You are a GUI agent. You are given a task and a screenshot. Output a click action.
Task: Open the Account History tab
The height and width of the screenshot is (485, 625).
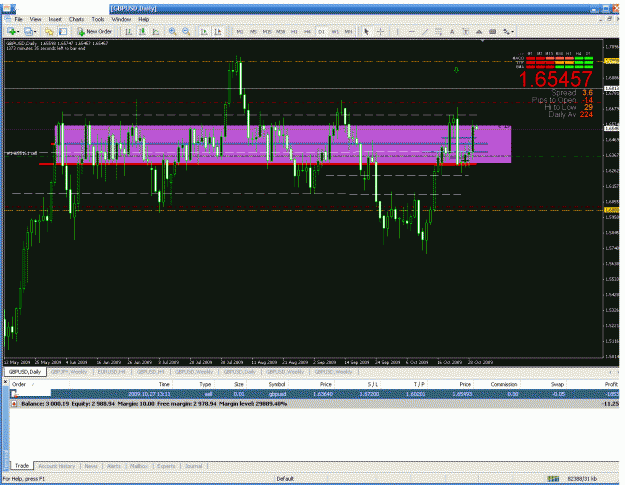coord(57,466)
